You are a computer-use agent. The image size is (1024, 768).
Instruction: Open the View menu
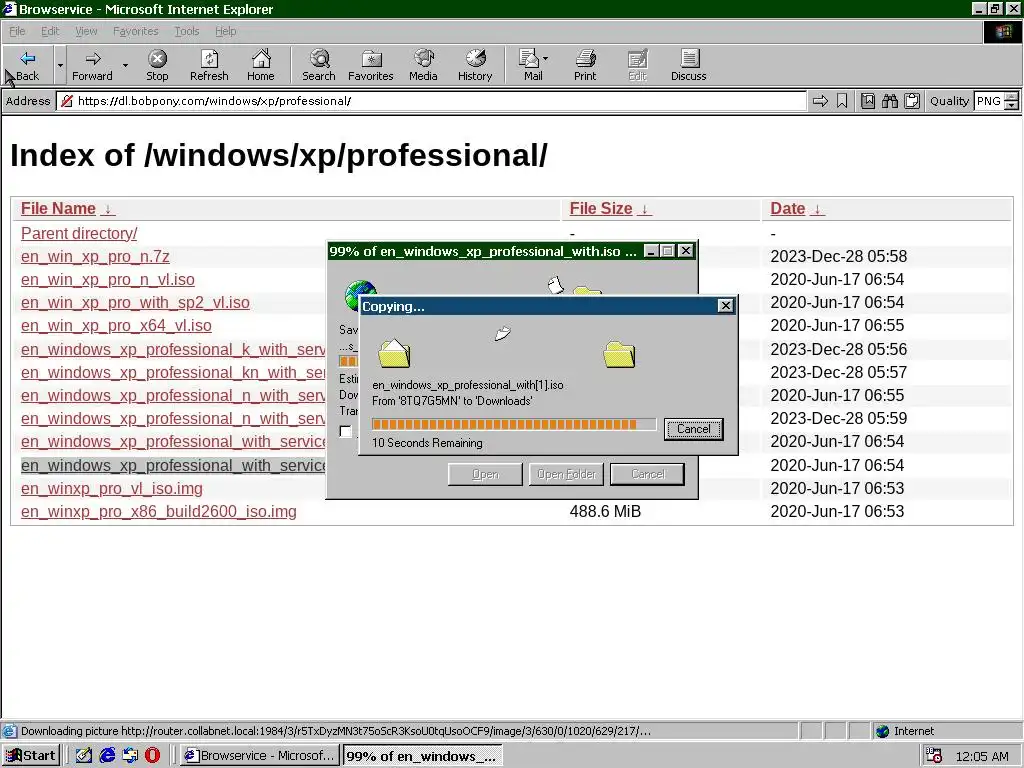[x=86, y=31]
